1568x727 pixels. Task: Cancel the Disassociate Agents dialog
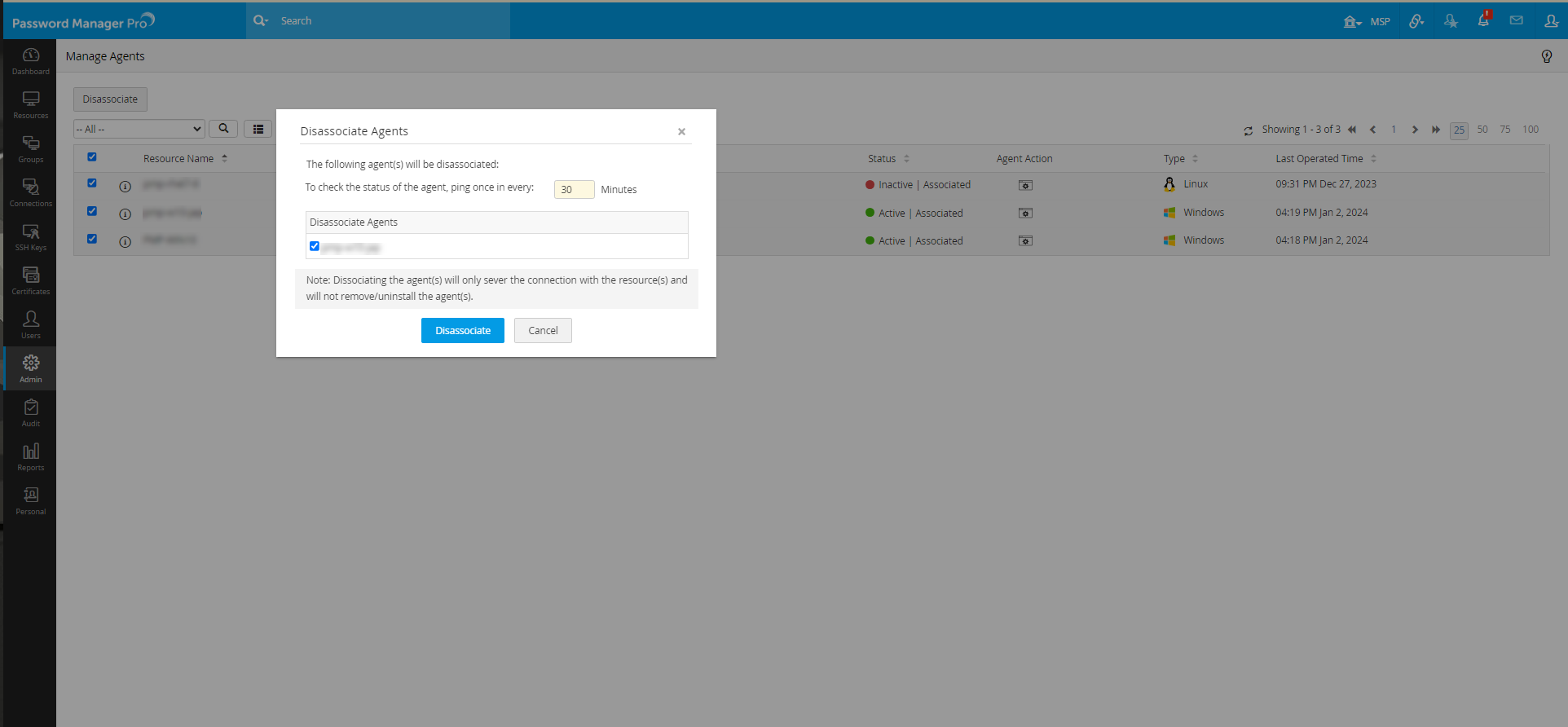tap(543, 331)
